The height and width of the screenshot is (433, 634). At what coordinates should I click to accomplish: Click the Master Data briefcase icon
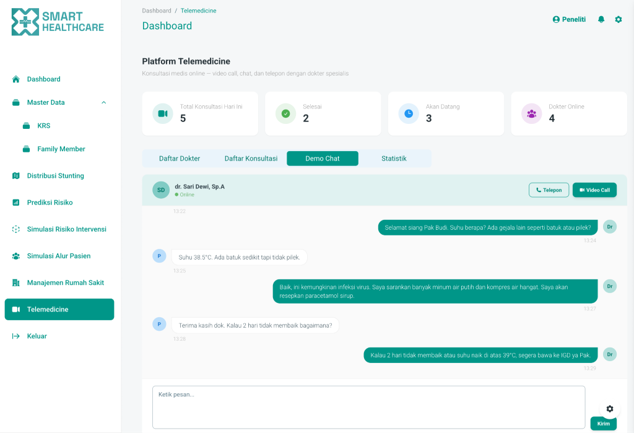click(x=16, y=103)
